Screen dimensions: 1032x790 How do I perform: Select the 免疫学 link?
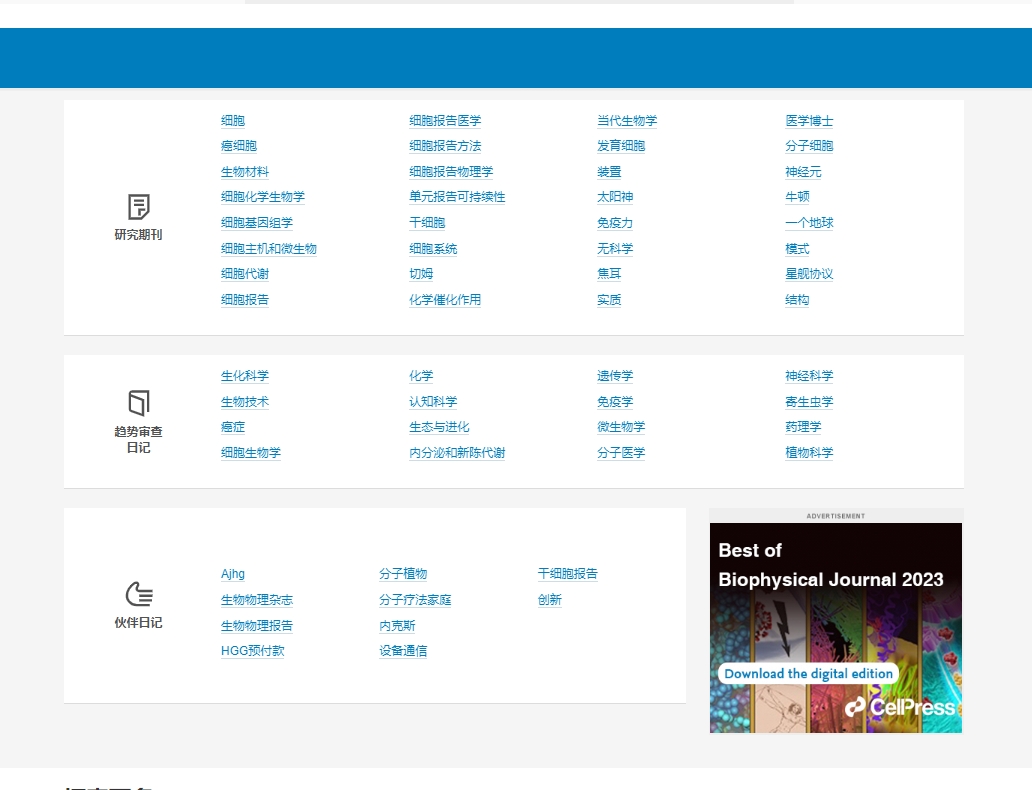(615, 402)
